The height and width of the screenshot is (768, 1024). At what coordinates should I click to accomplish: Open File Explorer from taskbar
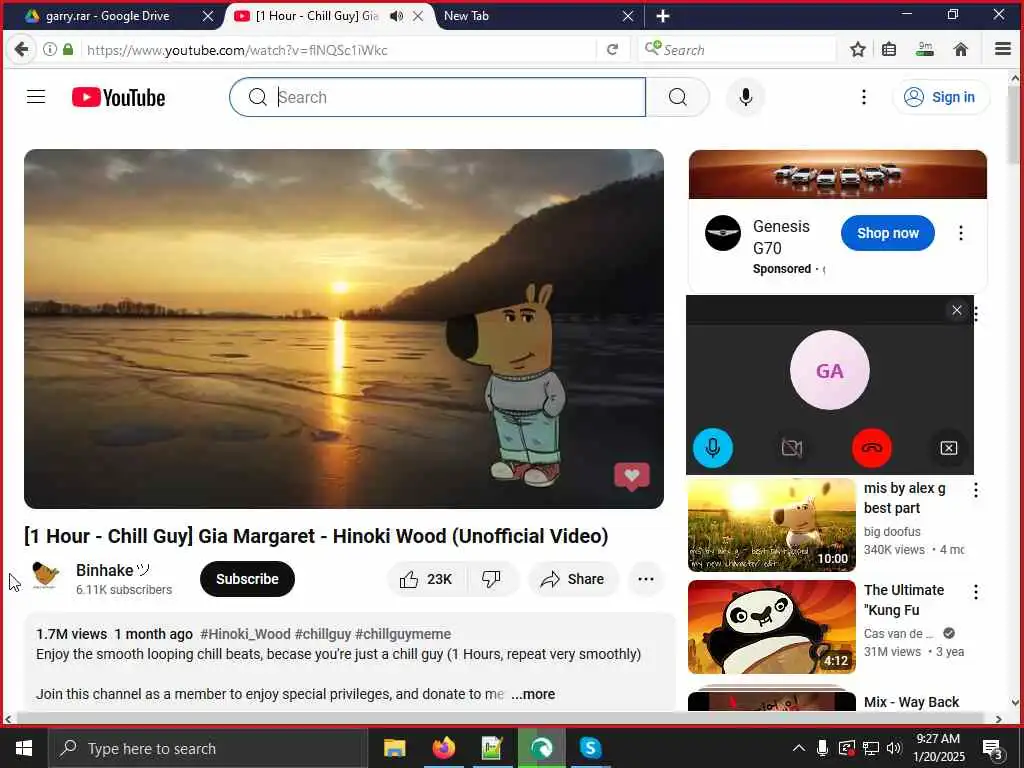(x=394, y=748)
